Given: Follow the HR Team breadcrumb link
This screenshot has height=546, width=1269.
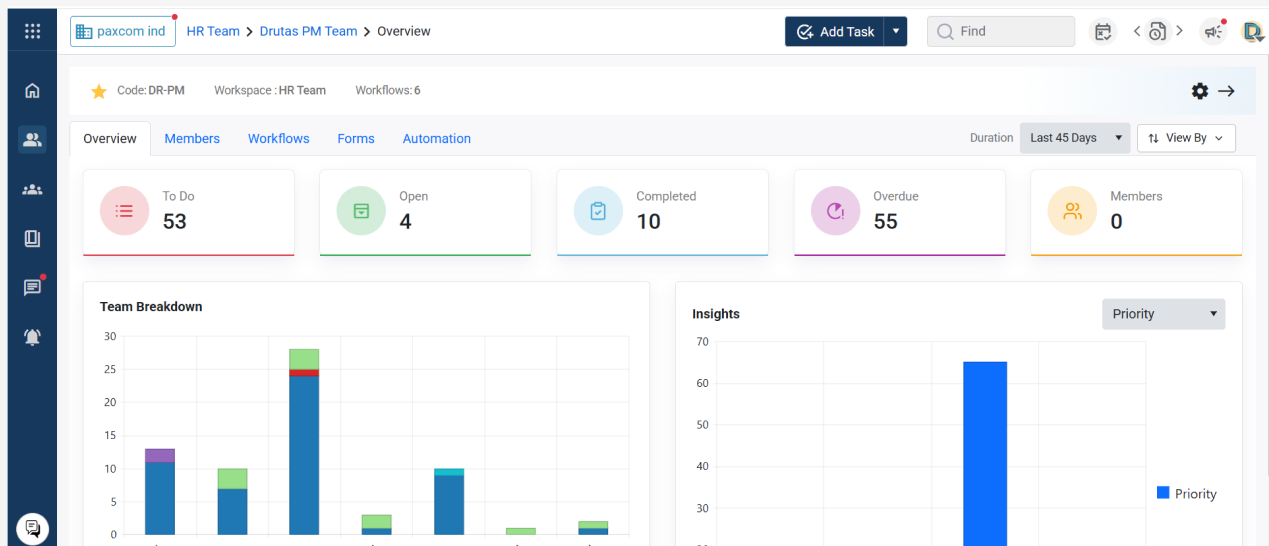Looking at the screenshot, I should (x=213, y=31).
